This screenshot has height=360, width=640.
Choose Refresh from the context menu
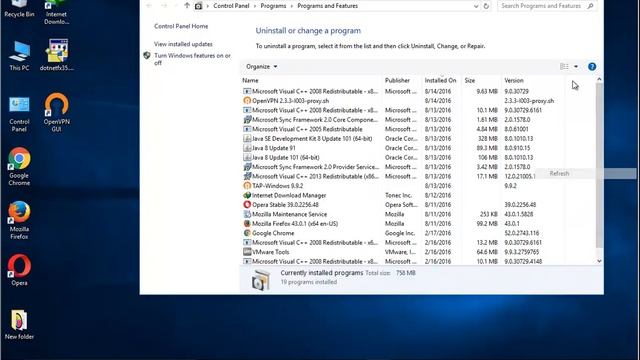[x=559, y=173]
